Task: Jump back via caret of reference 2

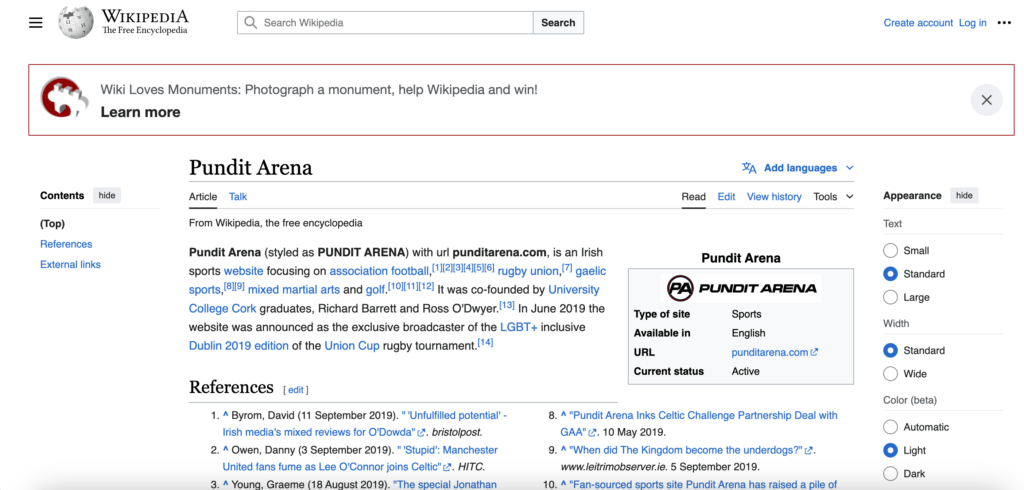Action: pyautogui.click(x=226, y=449)
